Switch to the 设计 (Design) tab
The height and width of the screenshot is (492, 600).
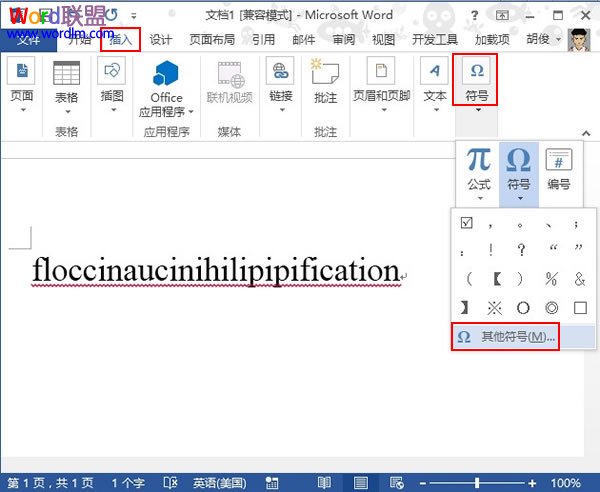coord(161,39)
